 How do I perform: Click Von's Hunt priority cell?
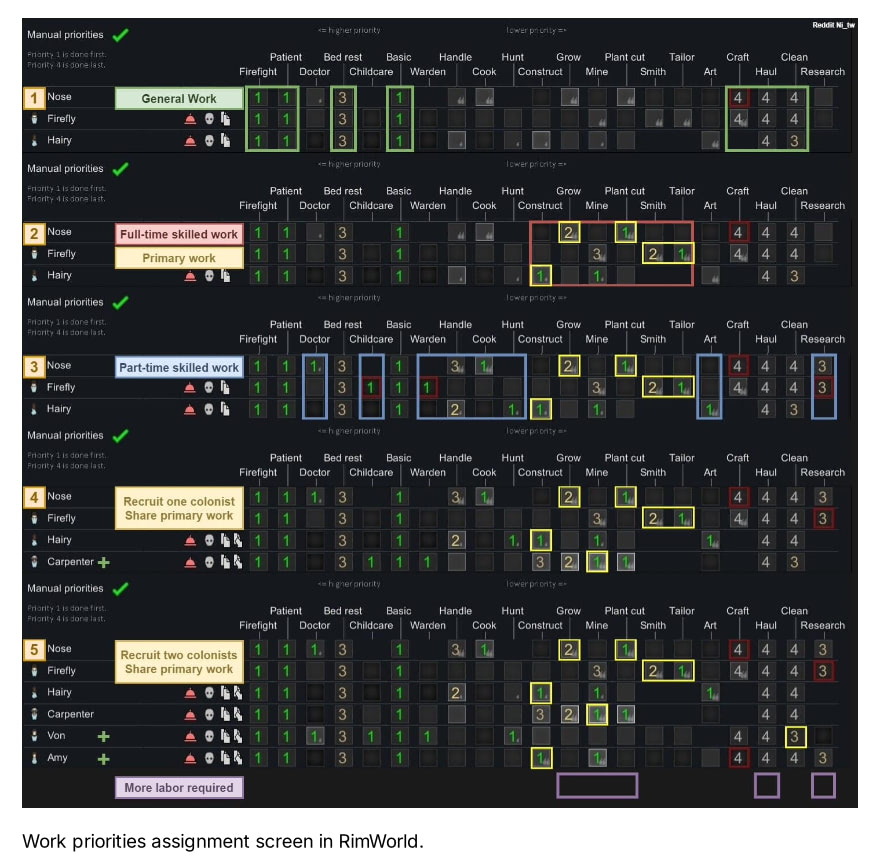tap(513, 737)
